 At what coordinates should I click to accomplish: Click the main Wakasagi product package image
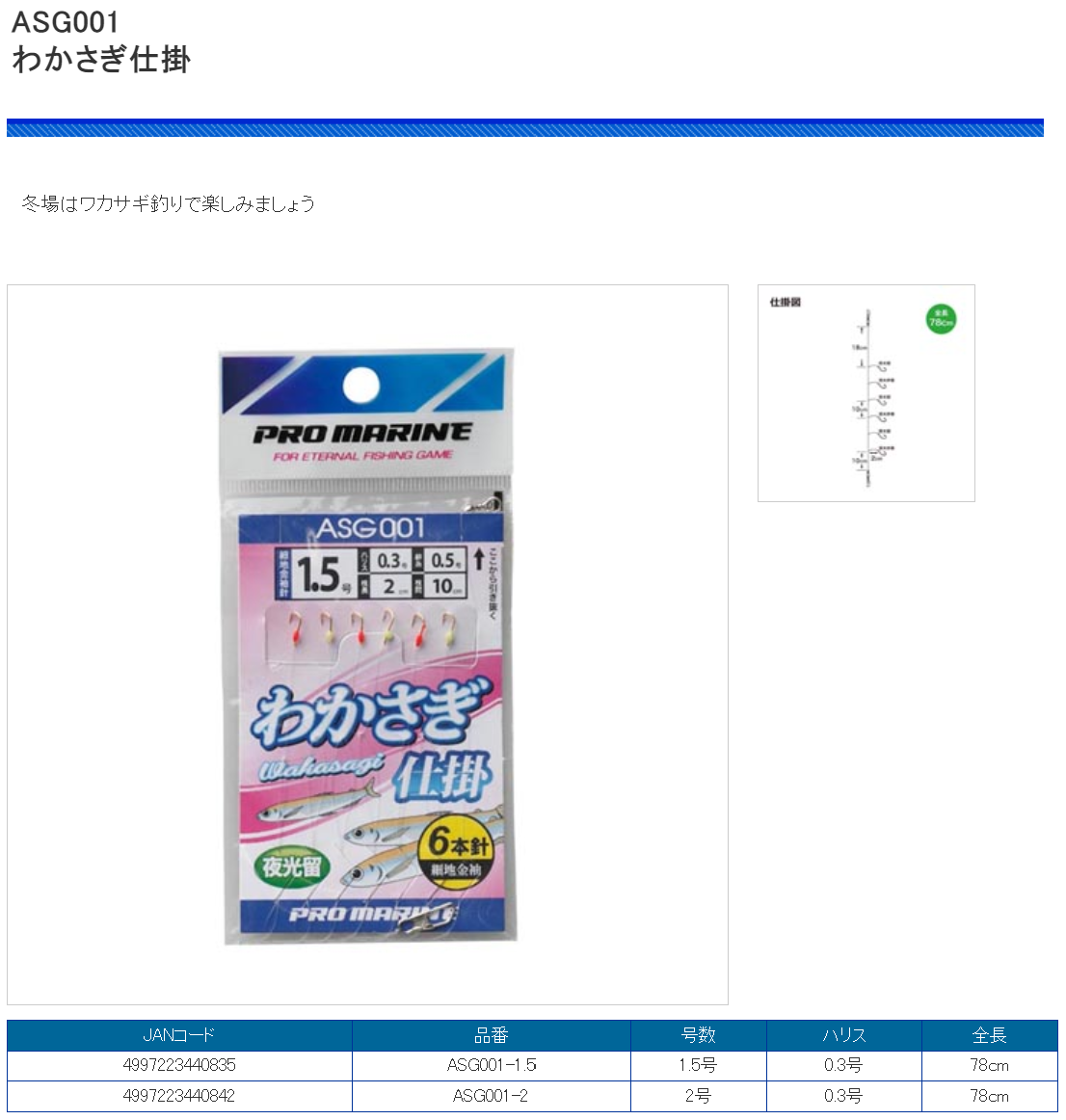pyautogui.click(x=367, y=645)
